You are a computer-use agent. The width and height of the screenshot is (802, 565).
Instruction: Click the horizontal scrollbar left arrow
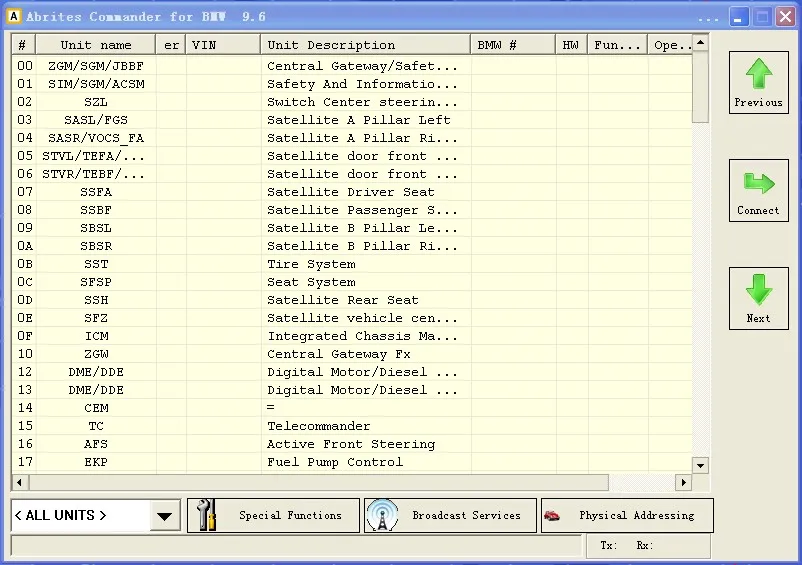[x=19, y=482]
